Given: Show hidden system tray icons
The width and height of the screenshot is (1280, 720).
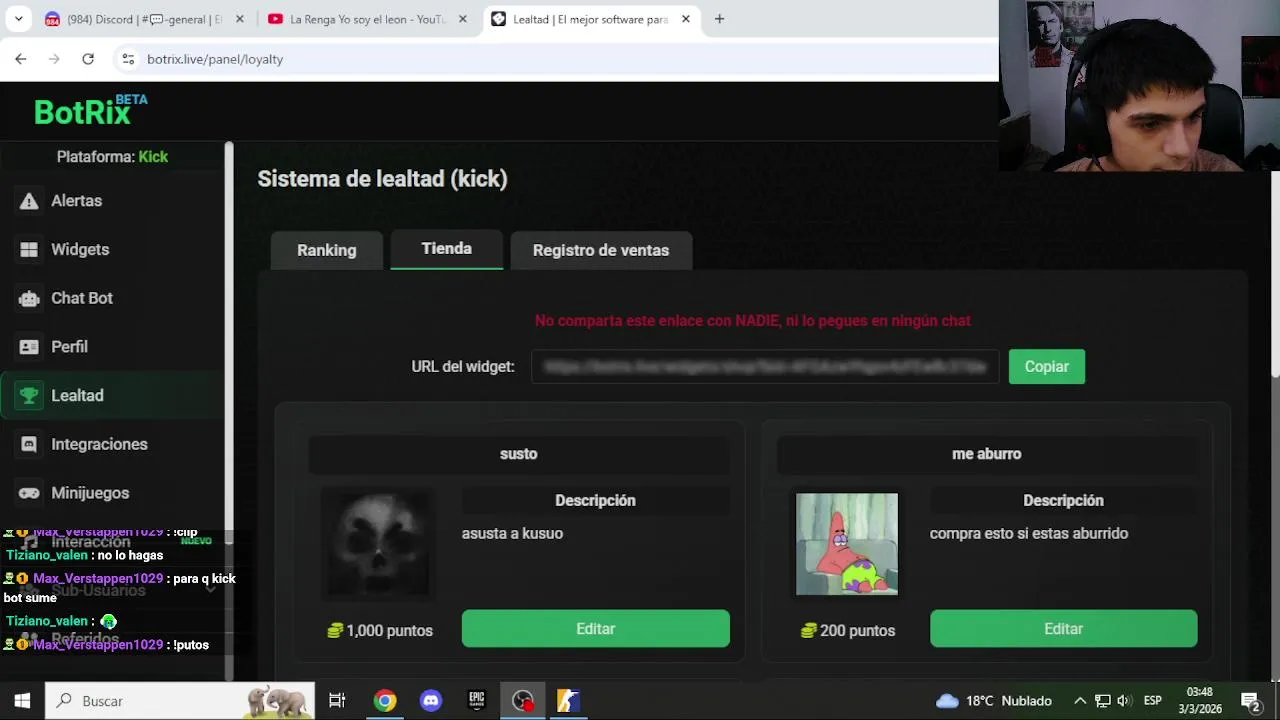Looking at the screenshot, I should (1080, 701).
